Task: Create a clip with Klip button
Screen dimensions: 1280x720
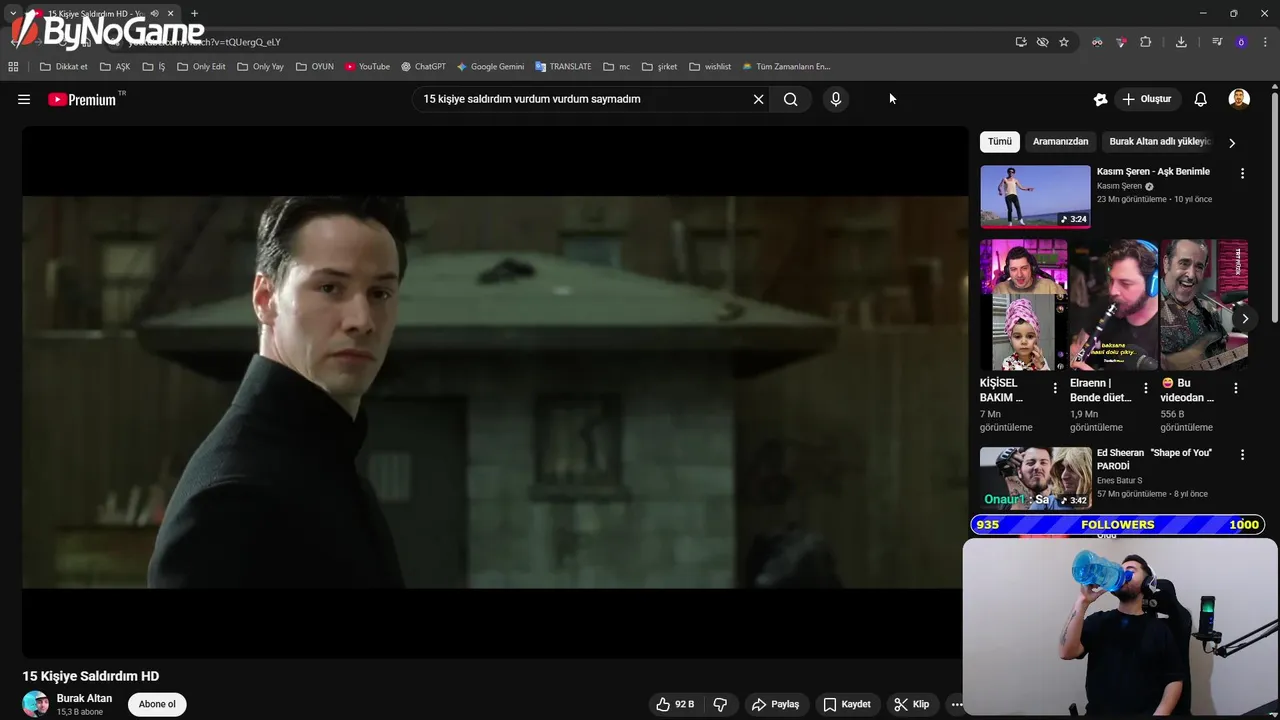Action: tap(912, 704)
